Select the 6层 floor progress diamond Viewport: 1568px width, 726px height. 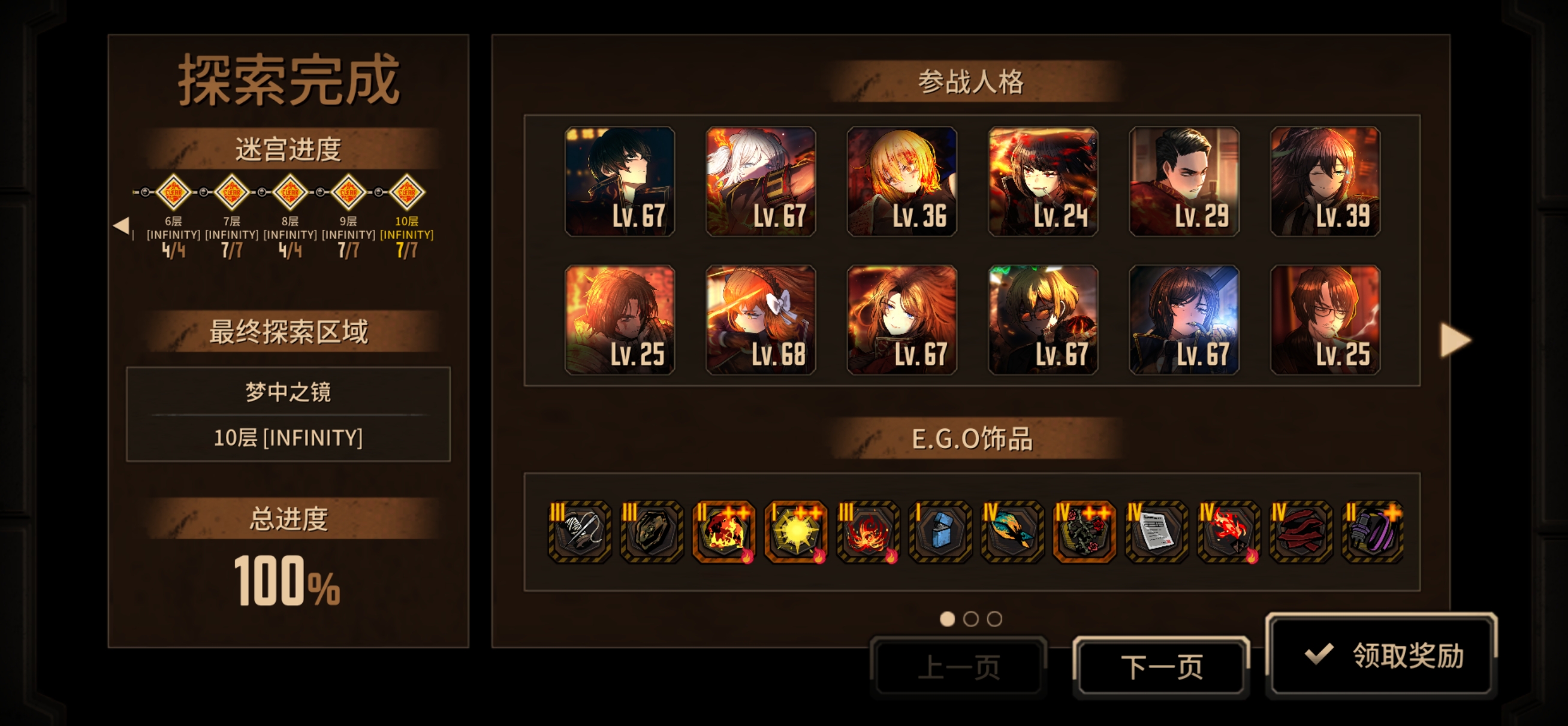coord(173,192)
